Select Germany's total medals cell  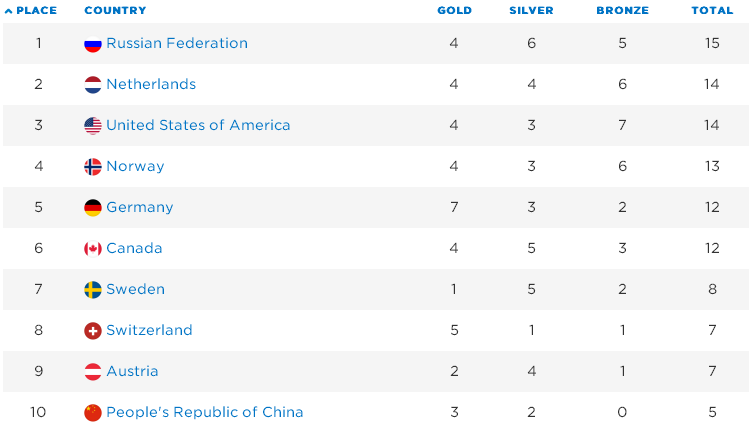712,208
